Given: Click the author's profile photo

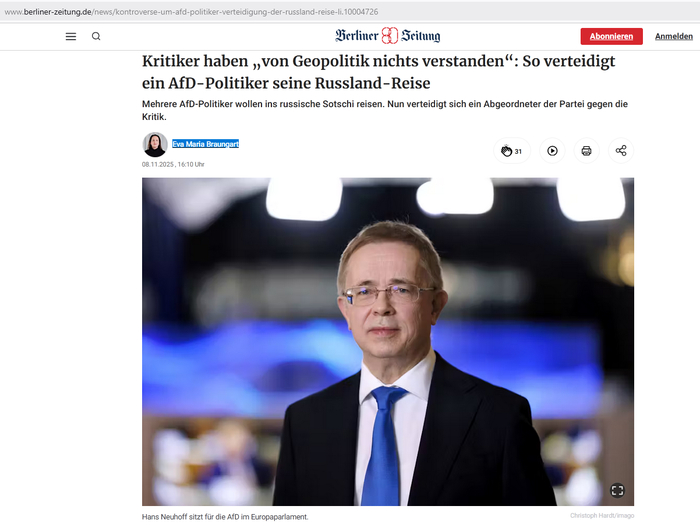Looking at the screenshot, I should [x=155, y=144].
